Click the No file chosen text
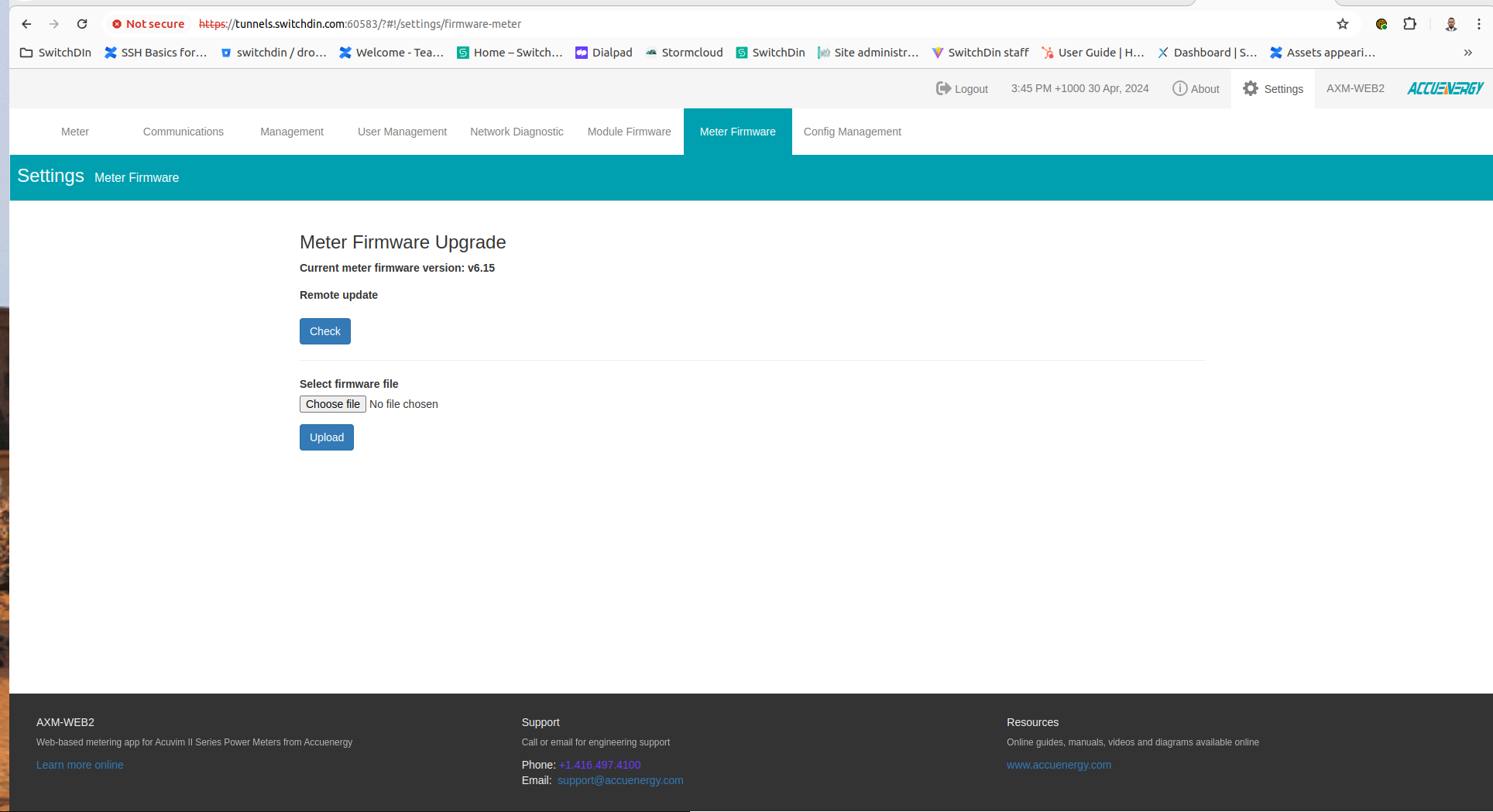The height and width of the screenshot is (812, 1493). [x=403, y=404]
